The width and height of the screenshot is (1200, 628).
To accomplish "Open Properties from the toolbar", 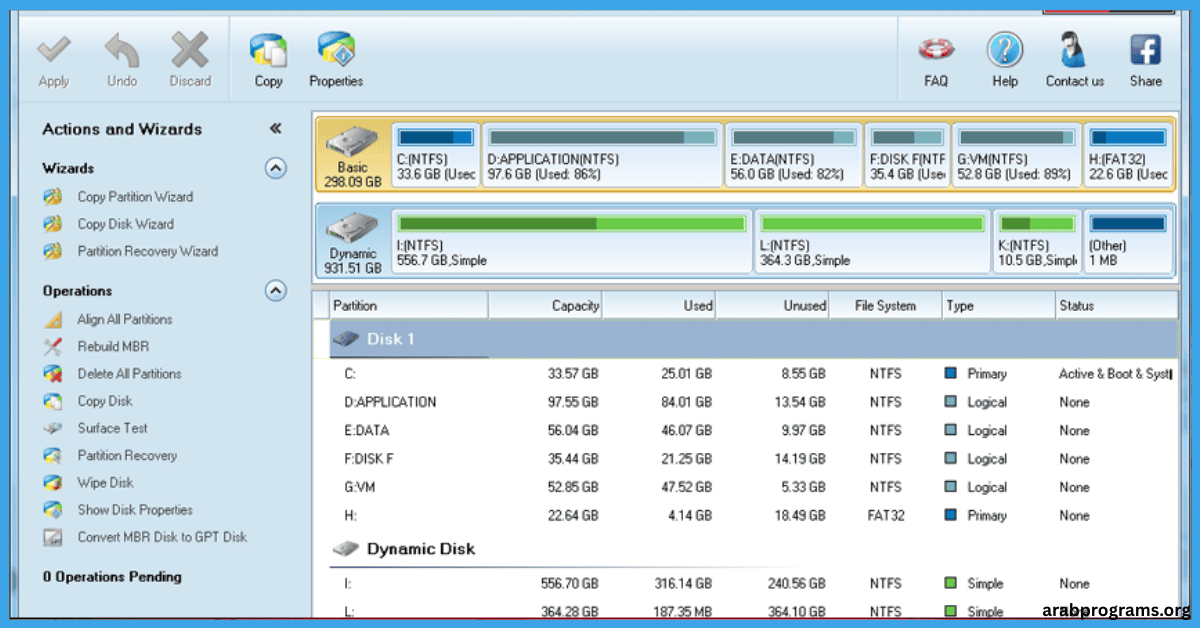I will [336, 49].
